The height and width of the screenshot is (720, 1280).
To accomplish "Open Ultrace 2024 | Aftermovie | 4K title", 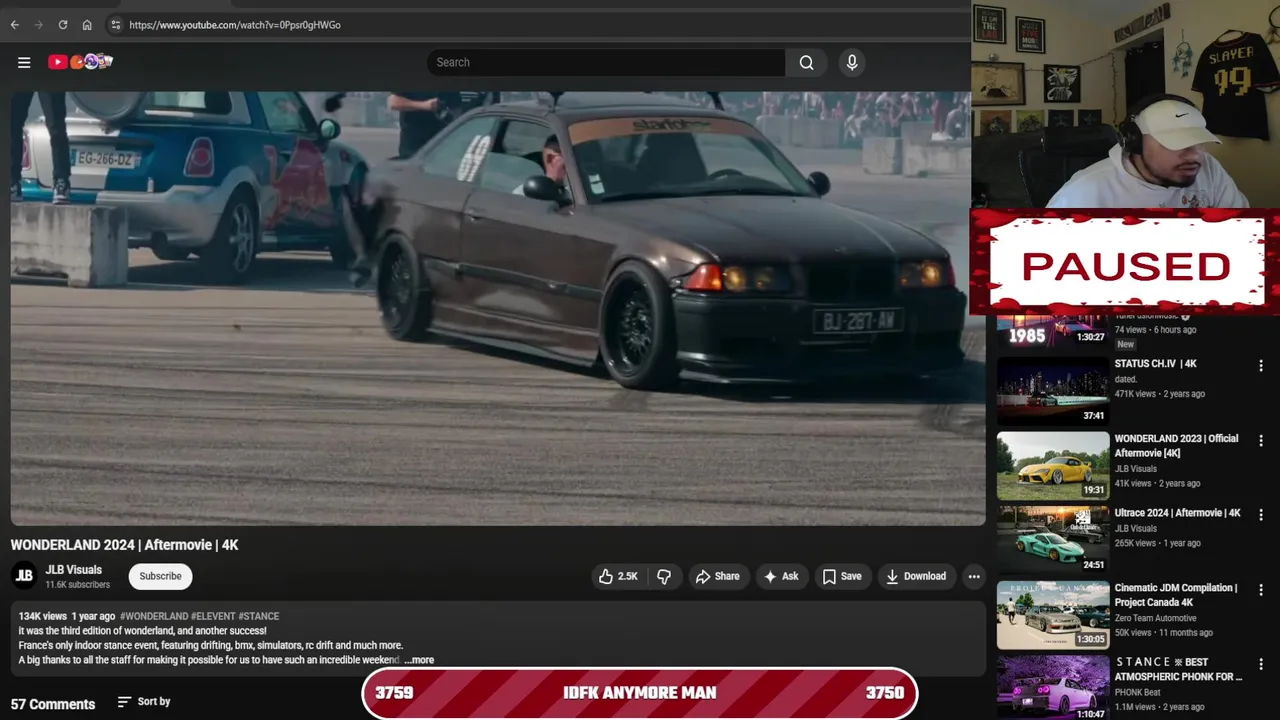I will (x=1178, y=513).
